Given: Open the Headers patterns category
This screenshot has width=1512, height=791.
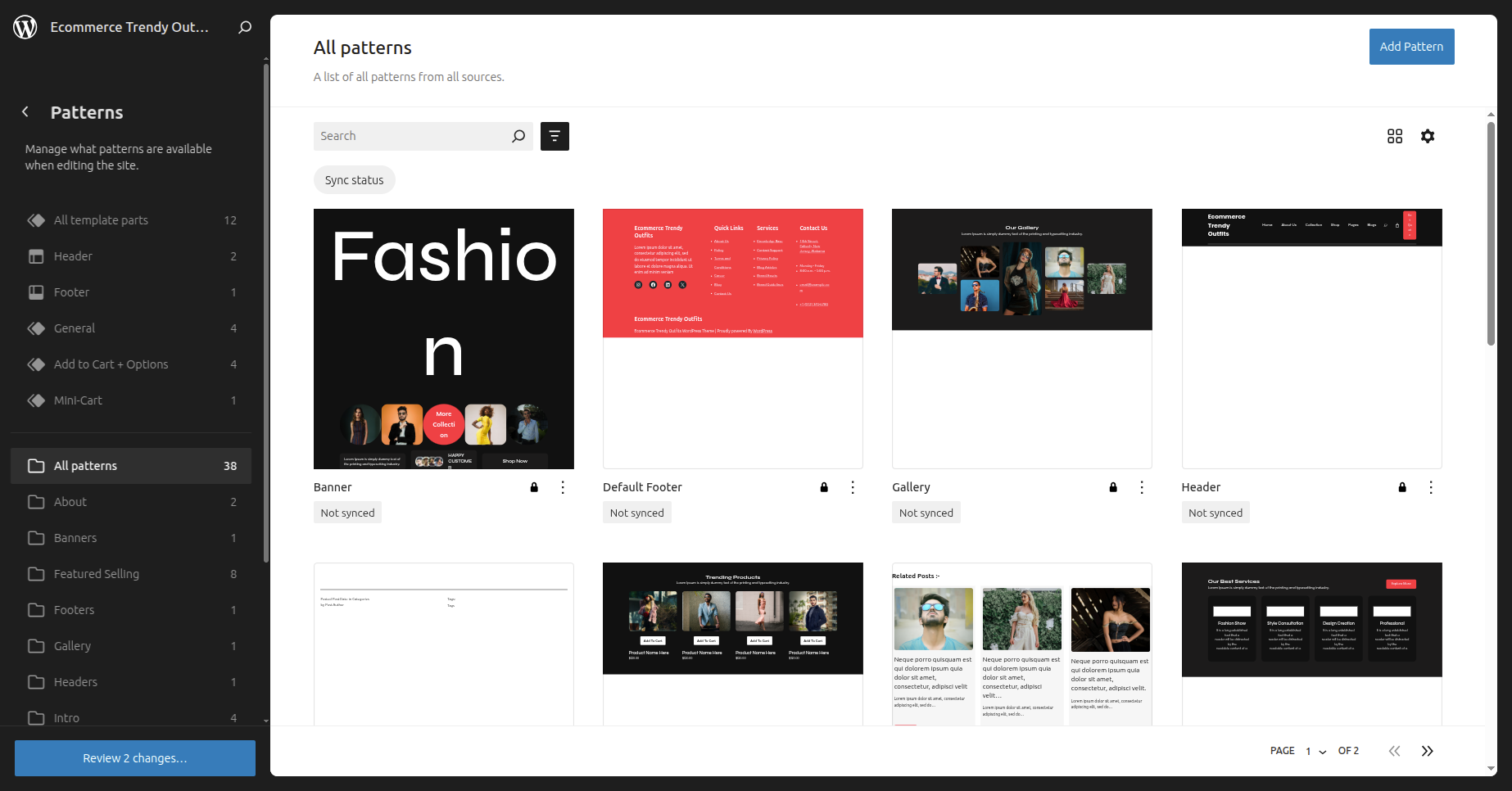Looking at the screenshot, I should [131, 682].
